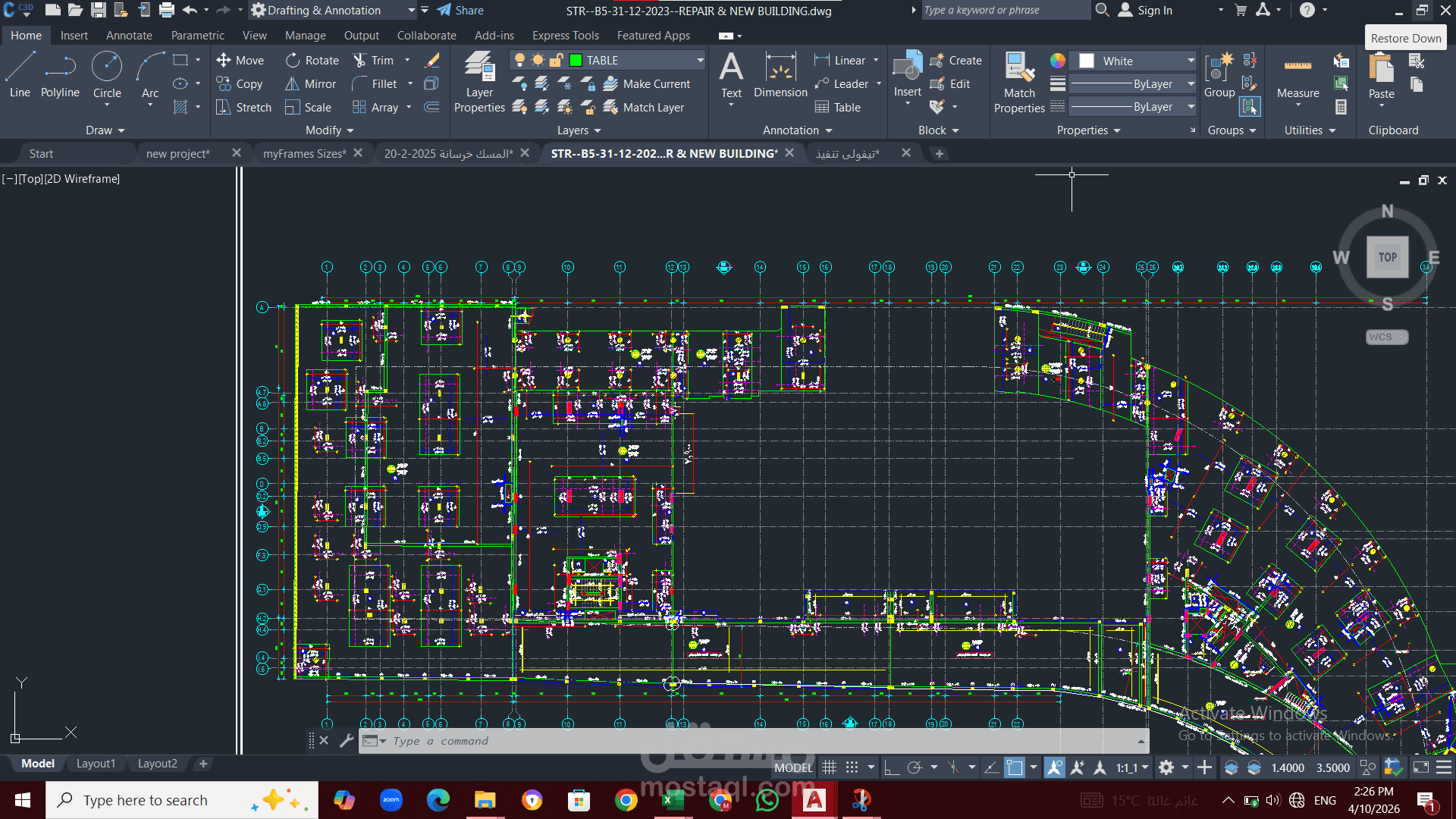Toggle grid display in status bar
Image resolution: width=1456 pixels, height=819 pixels.
click(830, 767)
